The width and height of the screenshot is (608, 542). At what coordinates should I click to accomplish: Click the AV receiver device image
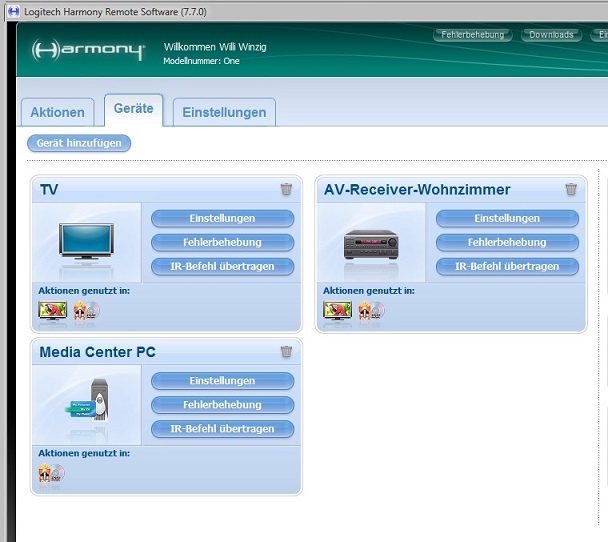point(371,244)
